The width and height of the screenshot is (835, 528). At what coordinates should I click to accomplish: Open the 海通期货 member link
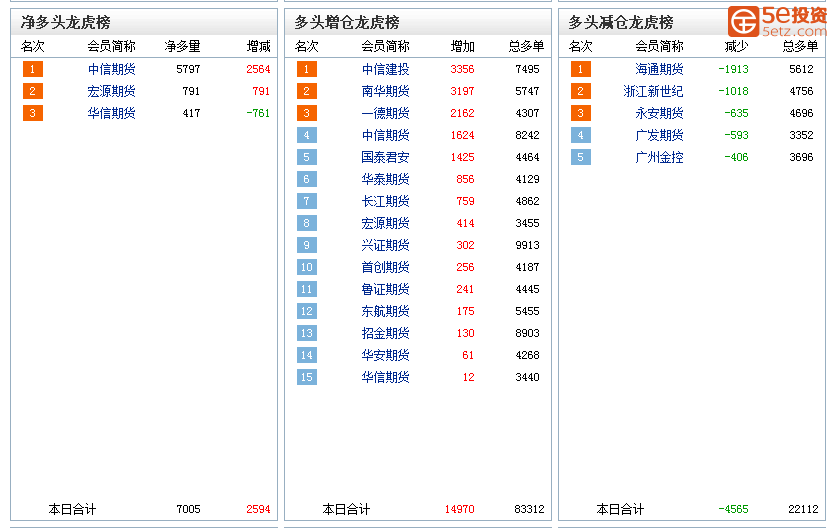coord(659,69)
